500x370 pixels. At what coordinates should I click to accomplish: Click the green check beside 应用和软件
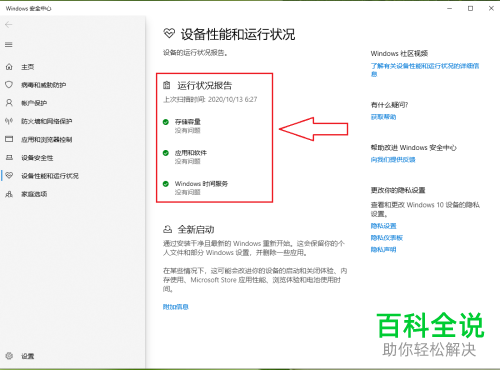click(x=166, y=153)
